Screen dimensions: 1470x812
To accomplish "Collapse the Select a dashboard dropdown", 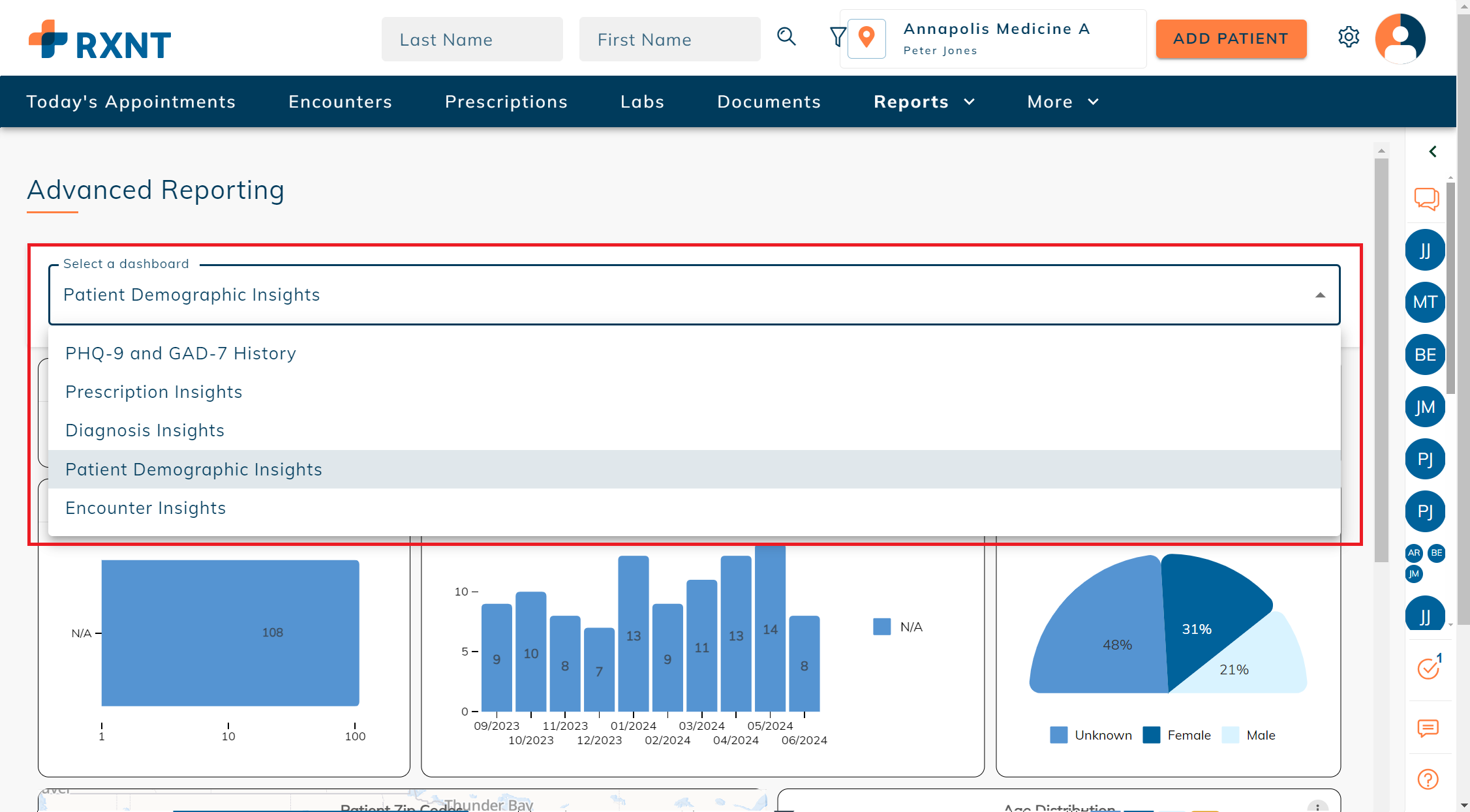I will pyautogui.click(x=1320, y=295).
